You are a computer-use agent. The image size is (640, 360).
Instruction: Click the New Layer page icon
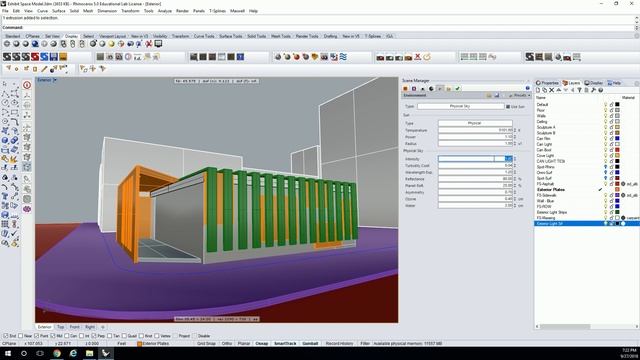[x=538, y=90]
